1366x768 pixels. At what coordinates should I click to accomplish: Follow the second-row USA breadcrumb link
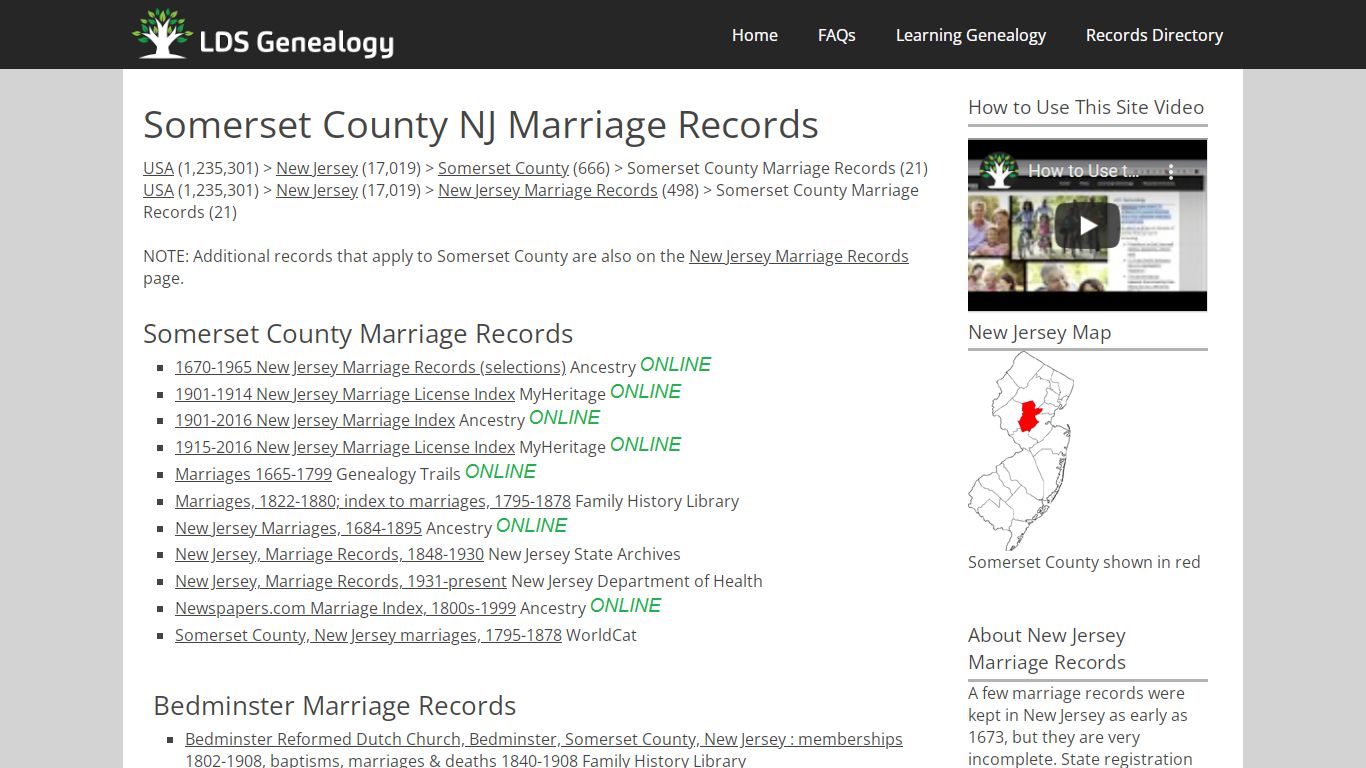[158, 190]
